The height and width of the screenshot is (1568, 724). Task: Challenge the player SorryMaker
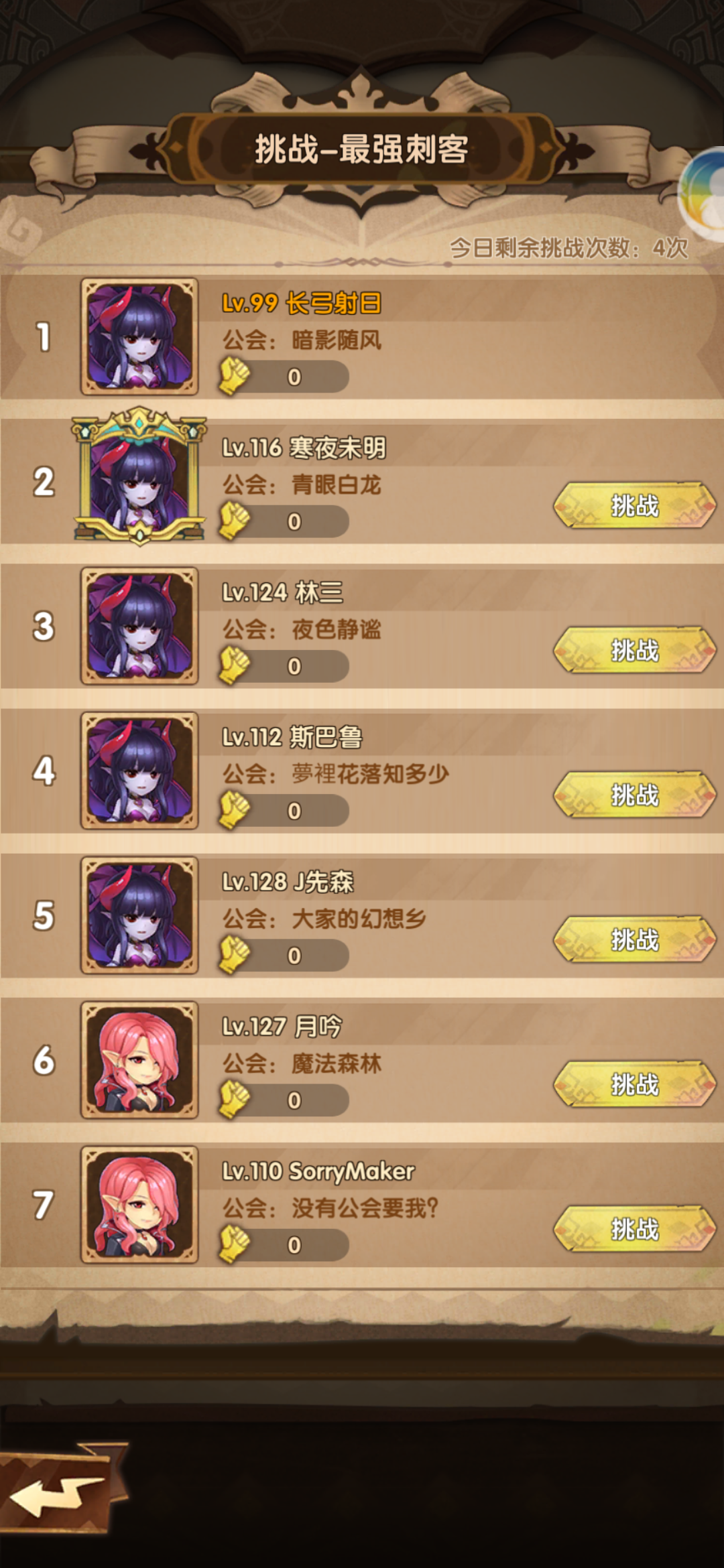point(635,1229)
